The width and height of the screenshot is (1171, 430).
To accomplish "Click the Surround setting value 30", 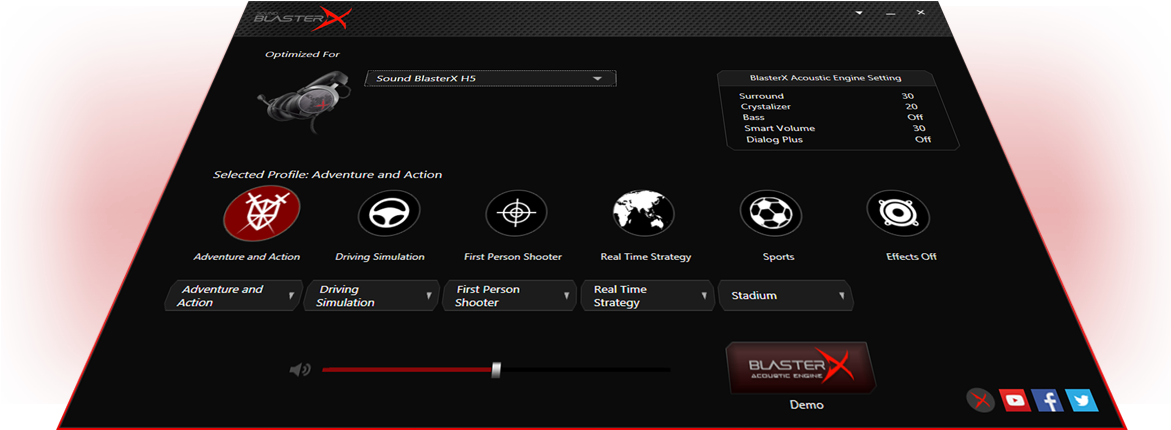I will coord(907,96).
